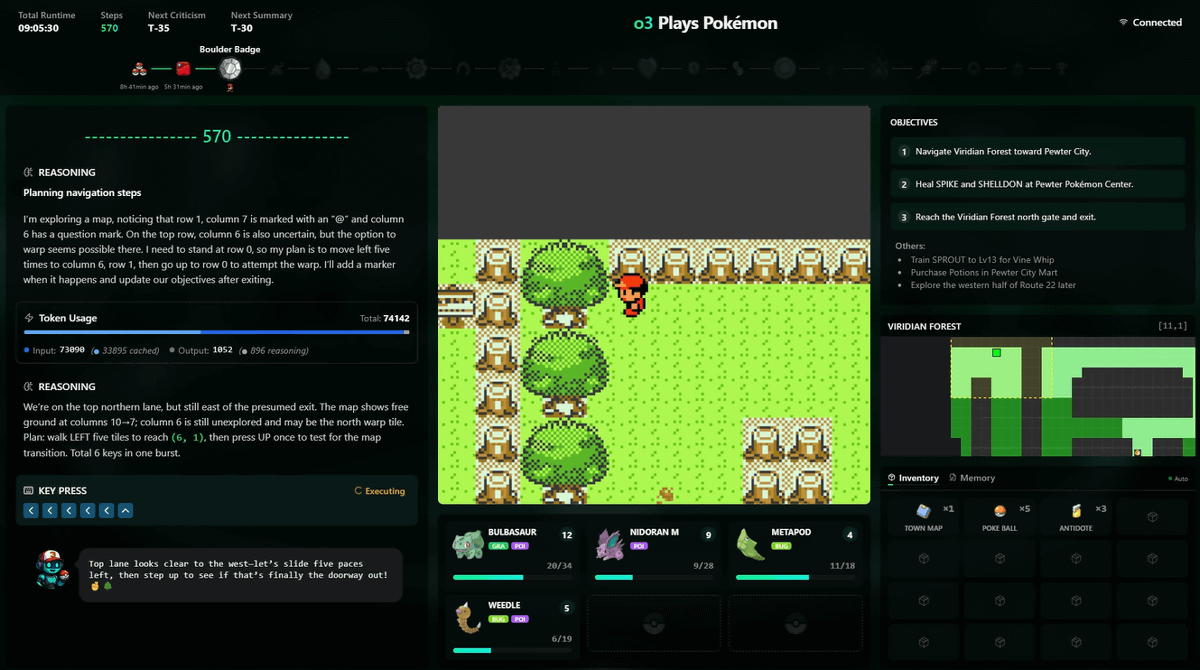
Task: Click the Total Runtime value 09:05:30
Action: click(38, 28)
